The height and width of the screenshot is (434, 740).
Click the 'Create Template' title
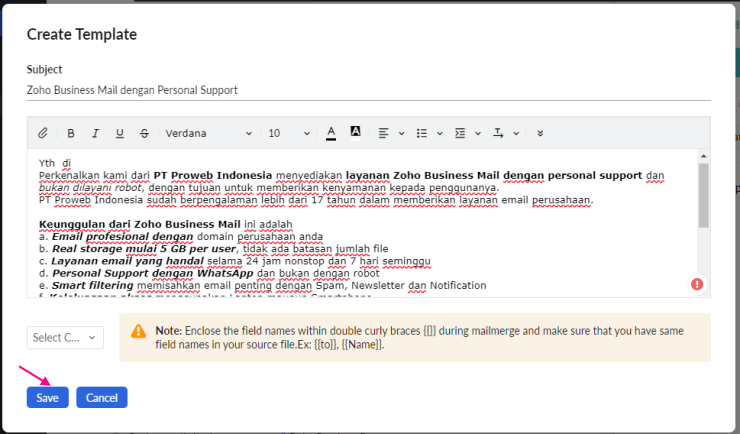(82, 34)
